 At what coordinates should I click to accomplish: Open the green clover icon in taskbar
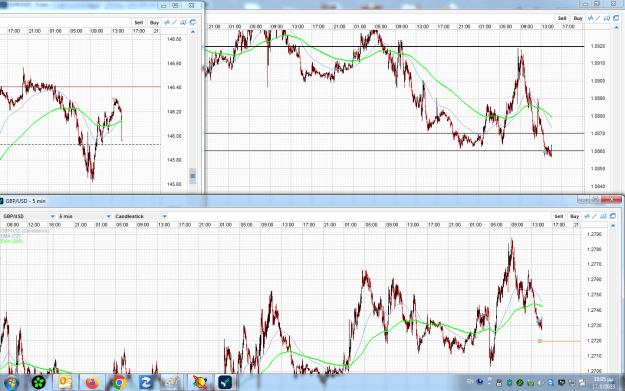38,383
